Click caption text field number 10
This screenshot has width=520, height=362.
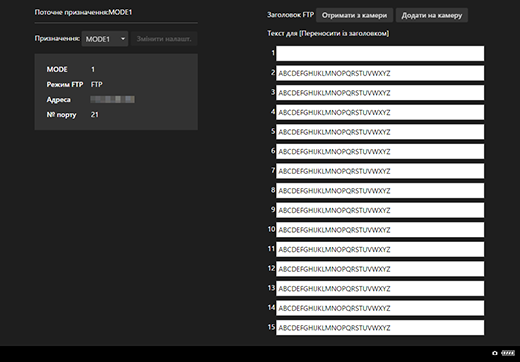[x=380, y=230]
